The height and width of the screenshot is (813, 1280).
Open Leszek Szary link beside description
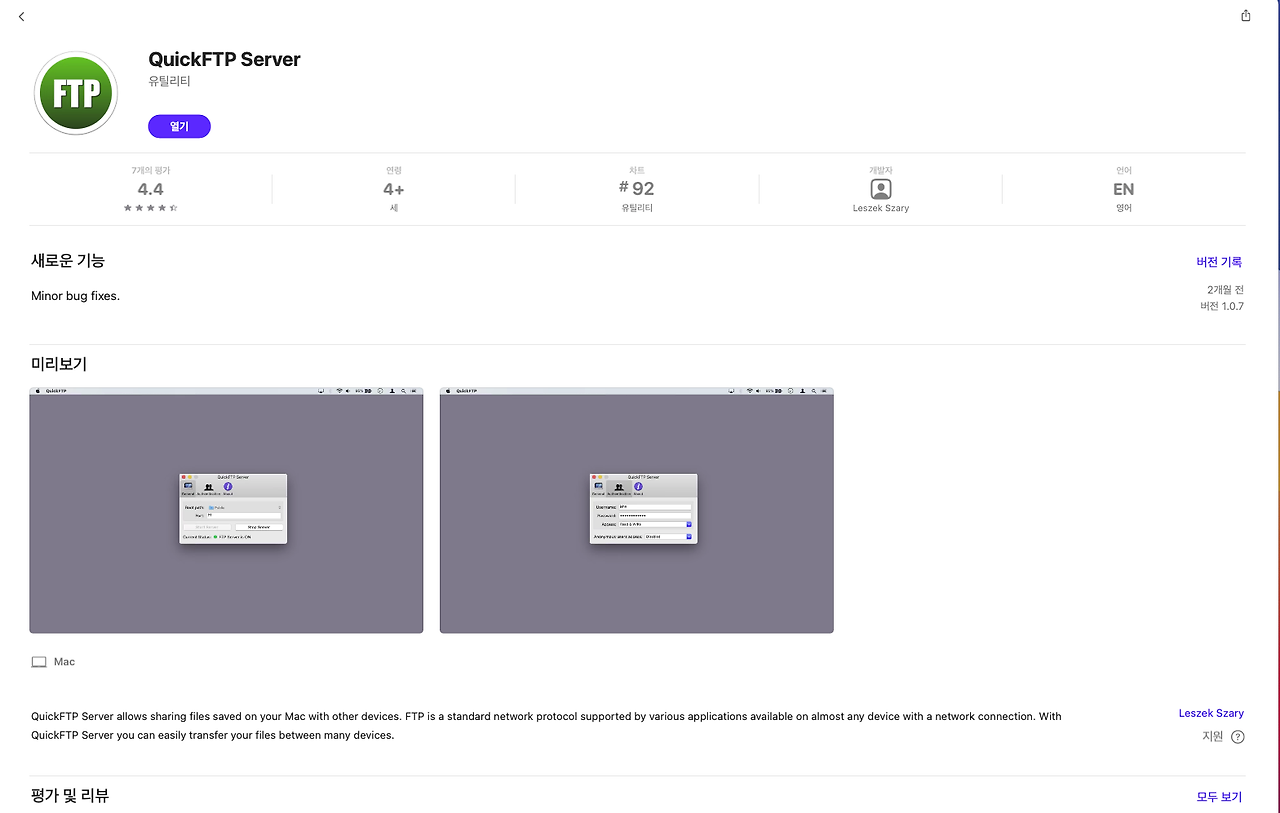[x=1211, y=713]
